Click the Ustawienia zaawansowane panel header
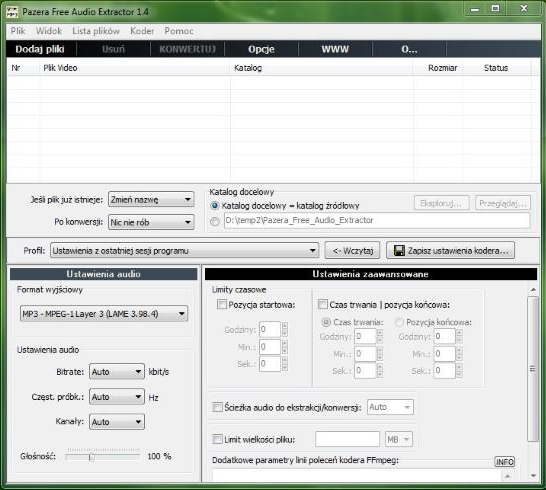Viewport: 546px width, 490px height. 370,274
